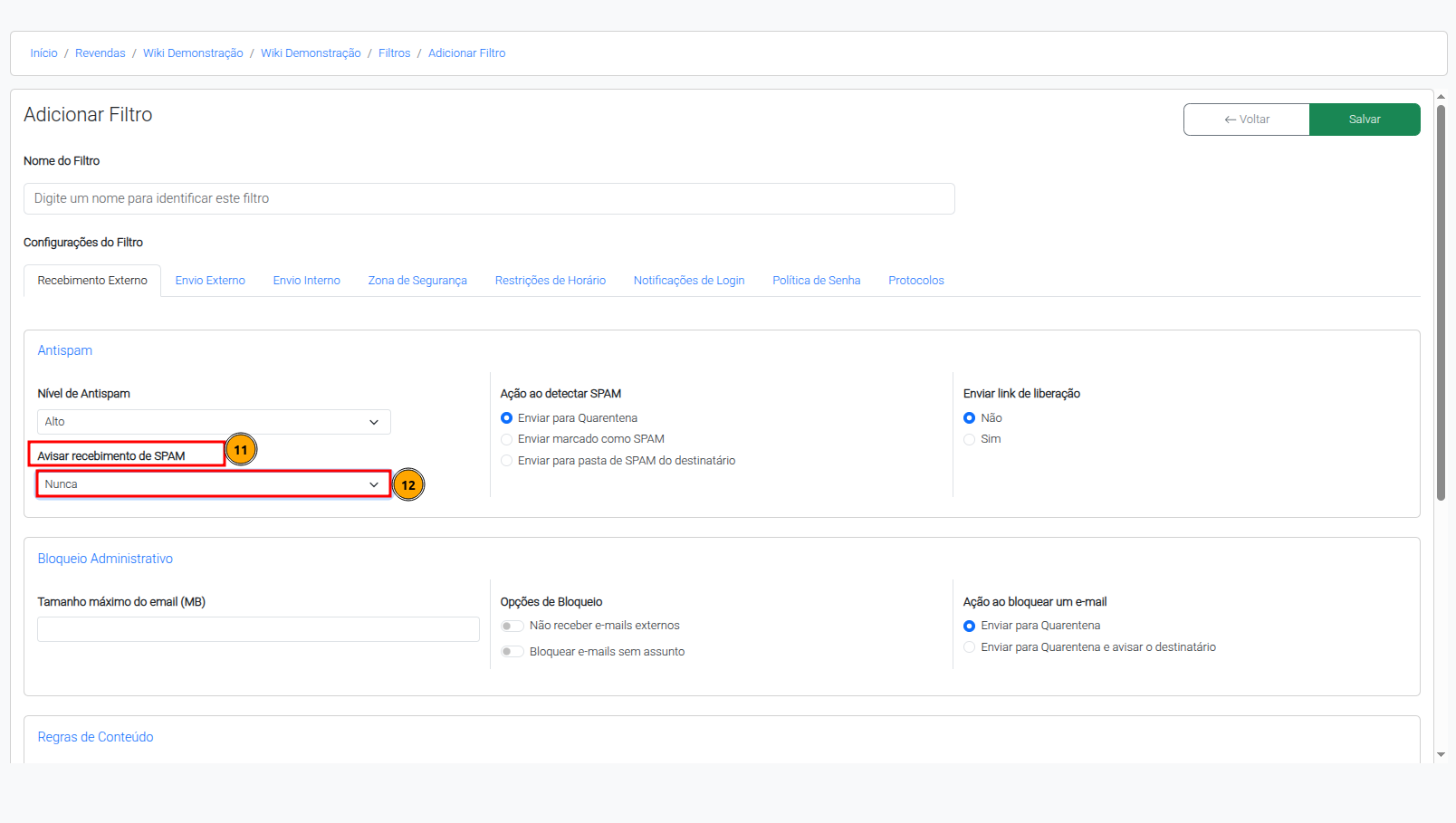Select Enviar para pasta de SPAM do destinatário
1456x823 pixels.
(507, 461)
